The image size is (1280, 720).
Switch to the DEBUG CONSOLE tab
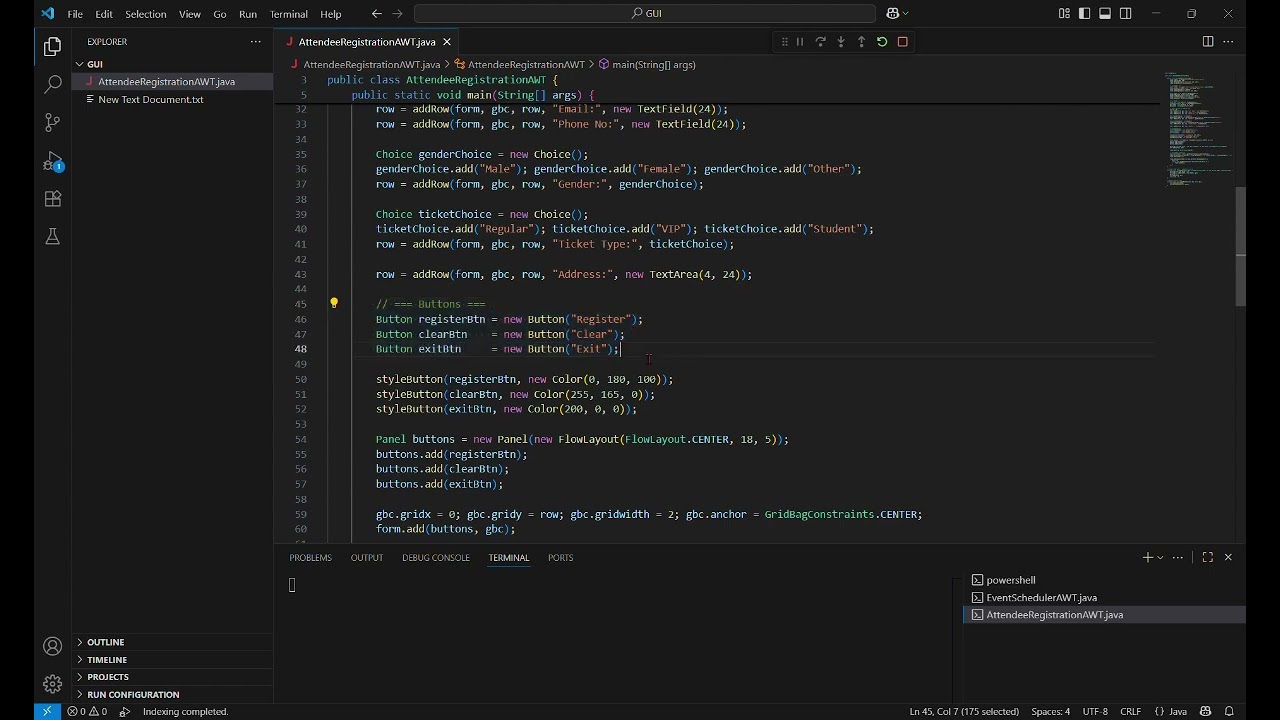436,557
